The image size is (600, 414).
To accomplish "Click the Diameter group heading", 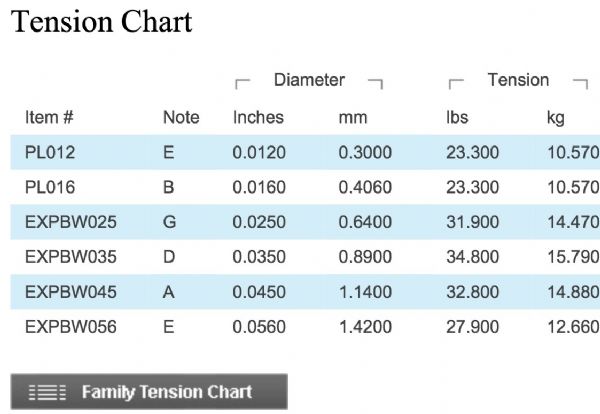I will coord(309,80).
